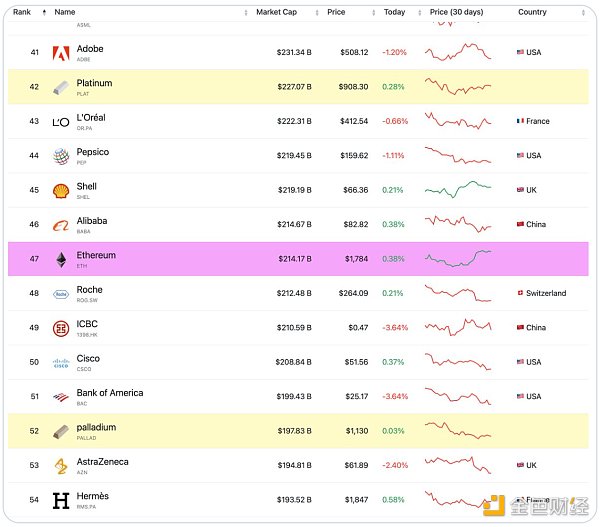Screen dimensions: 600x527
Task: Click Ethereum's 30-day price chart
Action: click(458, 259)
